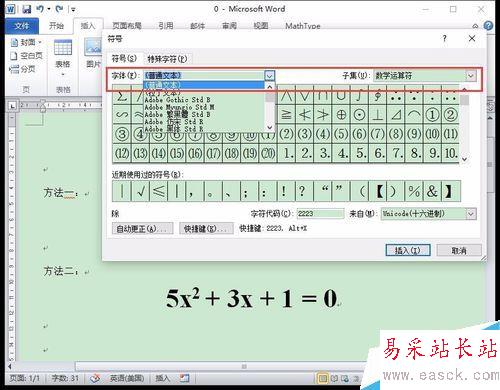500x390 pixels.
Task: Pick the % symbol from recent symbols
Action: pos(414,191)
